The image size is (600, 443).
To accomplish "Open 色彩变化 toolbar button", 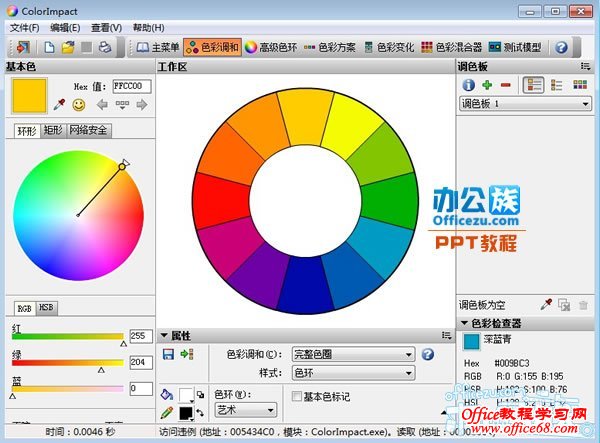I will click(x=389, y=47).
